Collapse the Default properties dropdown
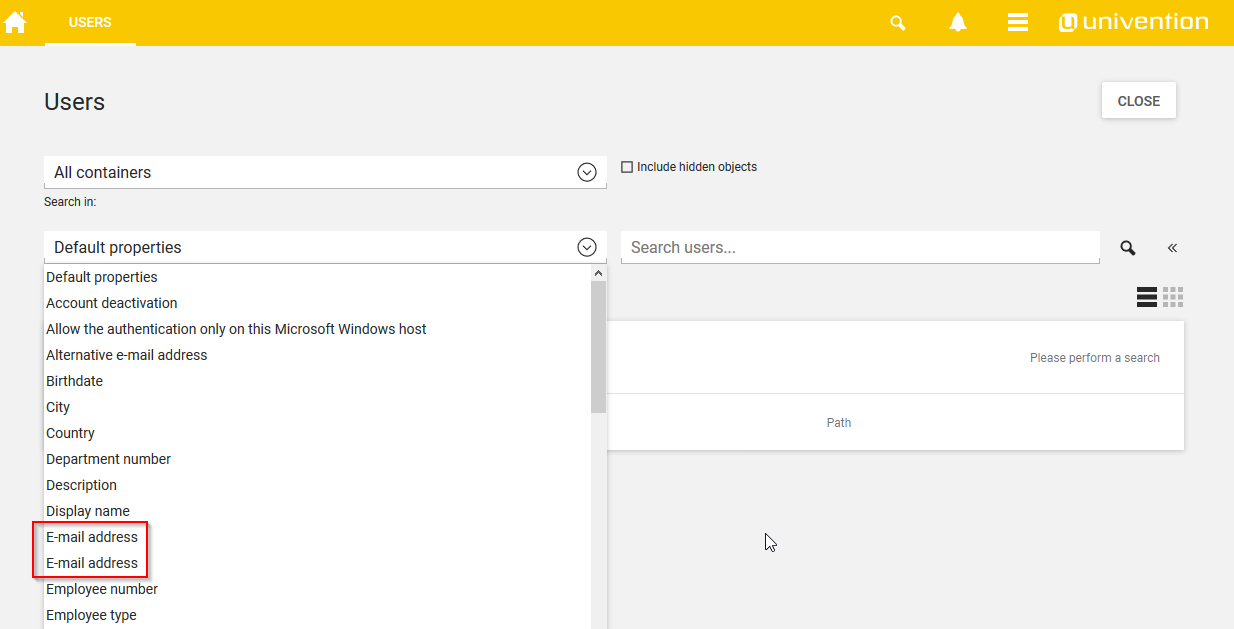This screenshot has width=1234, height=629. pyautogui.click(x=587, y=247)
